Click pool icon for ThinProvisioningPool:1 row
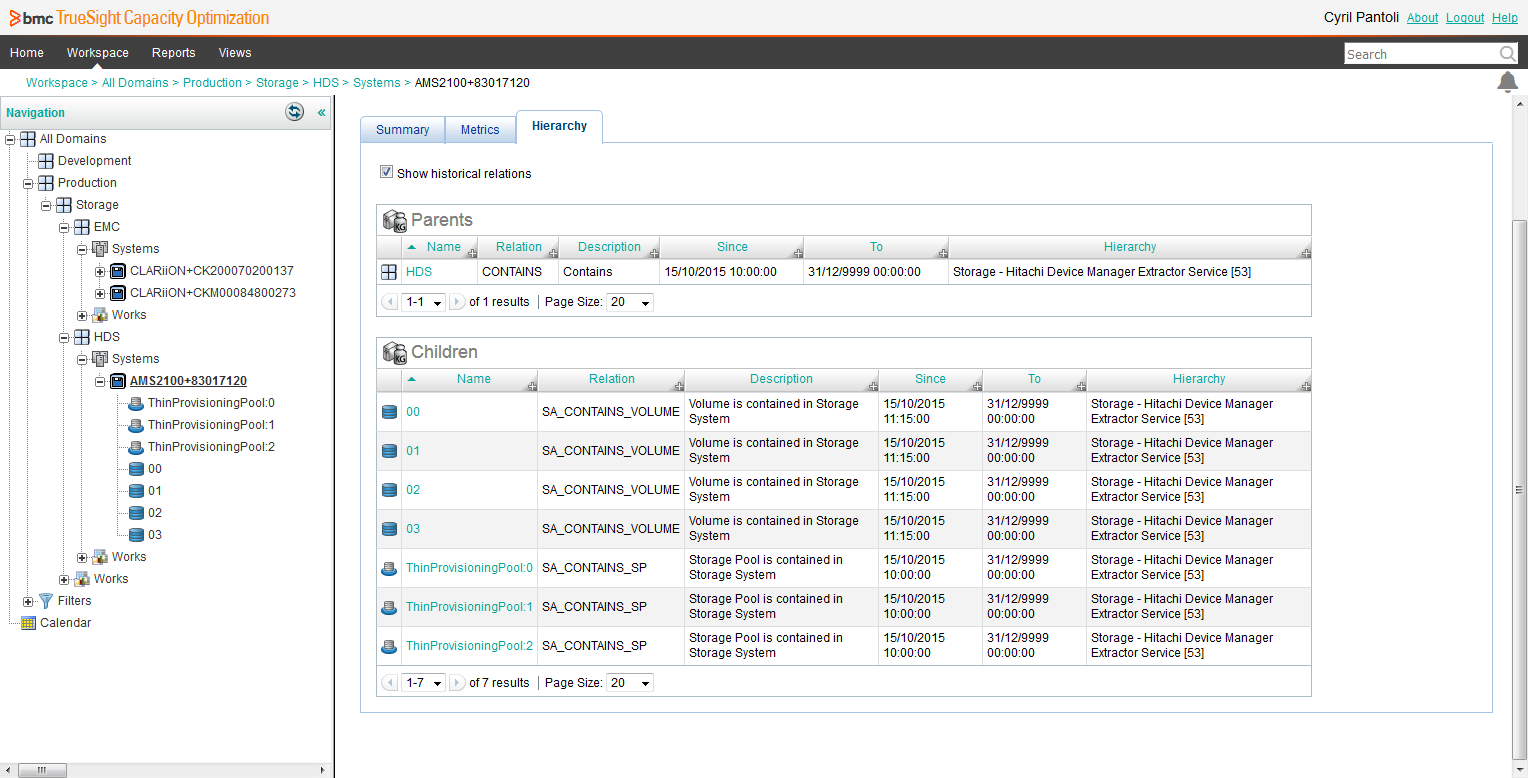 click(389, 607)
